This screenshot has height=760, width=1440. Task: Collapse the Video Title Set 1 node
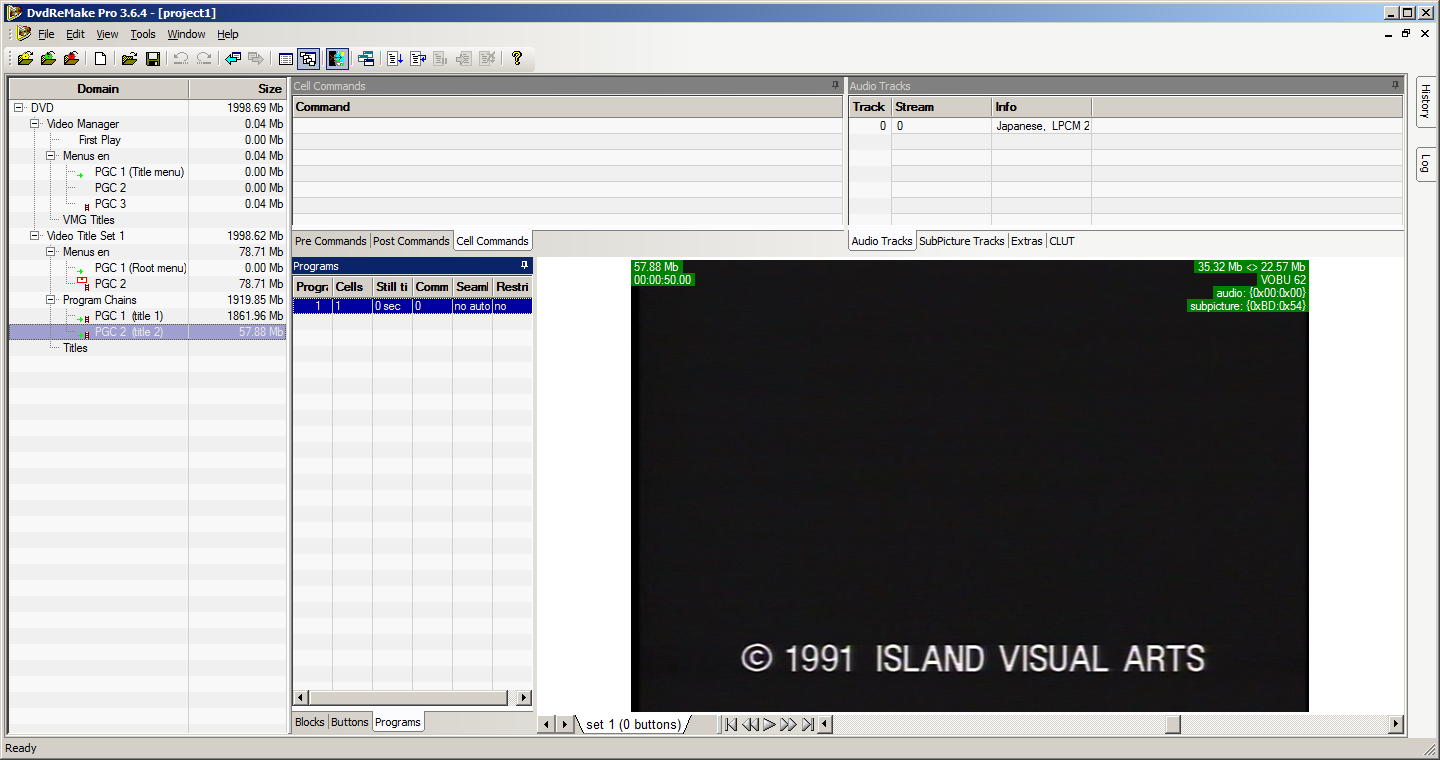[35, 236]
